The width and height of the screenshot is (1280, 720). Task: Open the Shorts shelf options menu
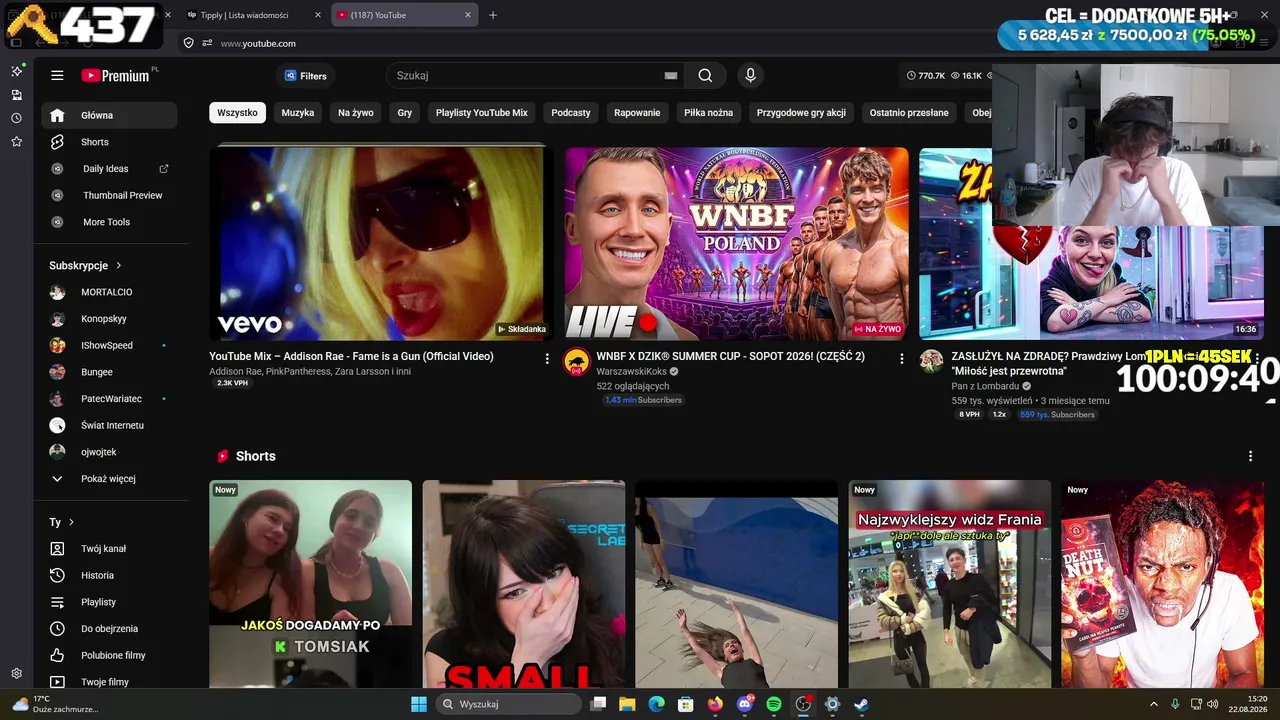click(1250, 456)
